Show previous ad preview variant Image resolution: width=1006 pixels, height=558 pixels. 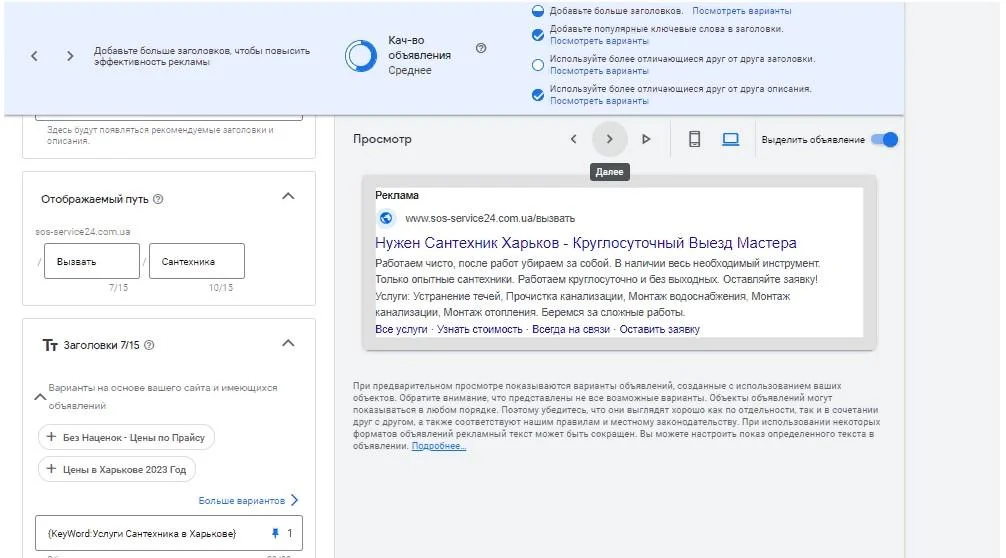click(x=574, y=139)
